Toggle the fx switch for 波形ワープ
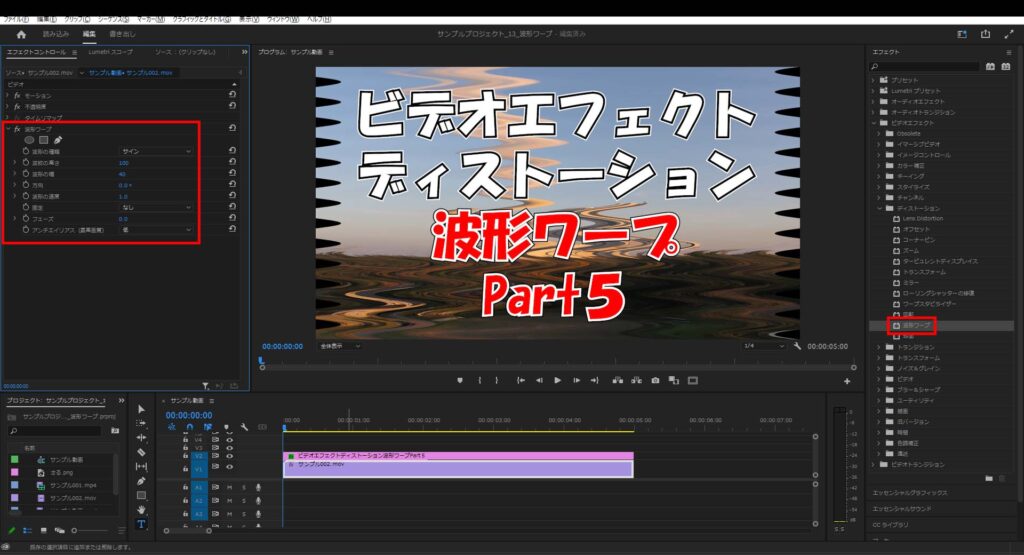The height and width of the screenshot is (555, 1024). click(x=18, y=129)
